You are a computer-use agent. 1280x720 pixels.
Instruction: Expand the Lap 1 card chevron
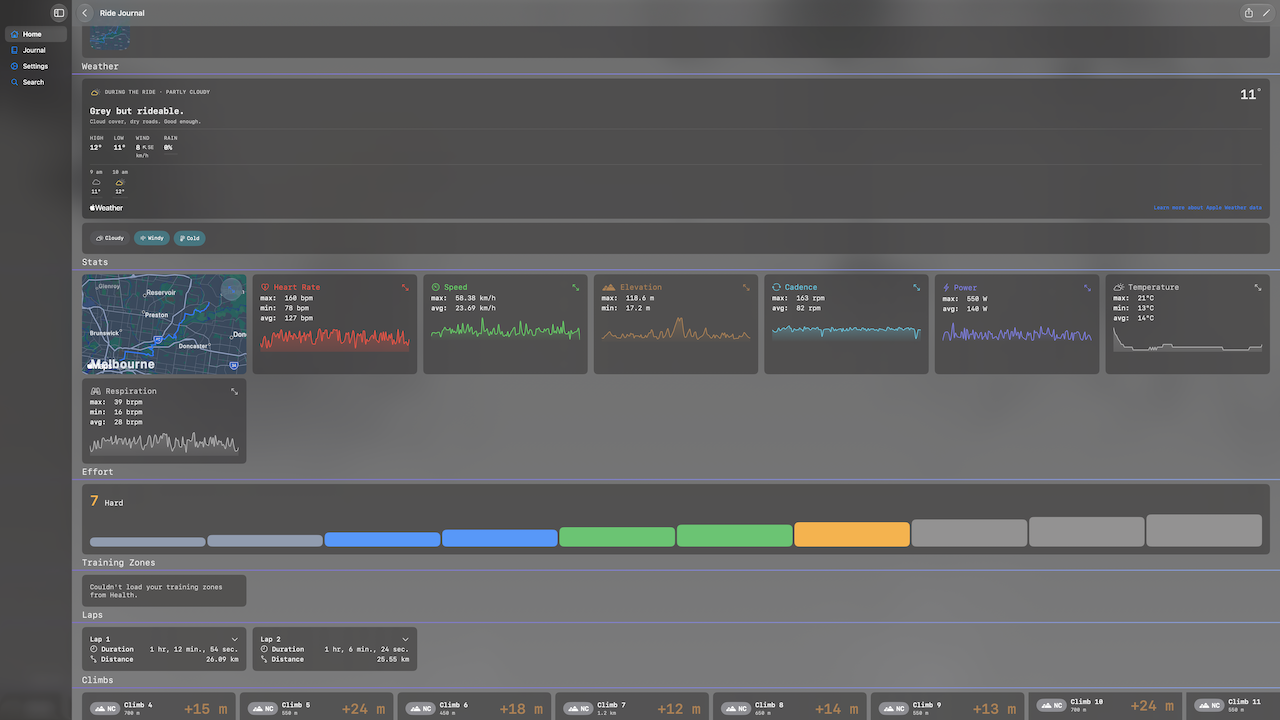tap(235, 639)
